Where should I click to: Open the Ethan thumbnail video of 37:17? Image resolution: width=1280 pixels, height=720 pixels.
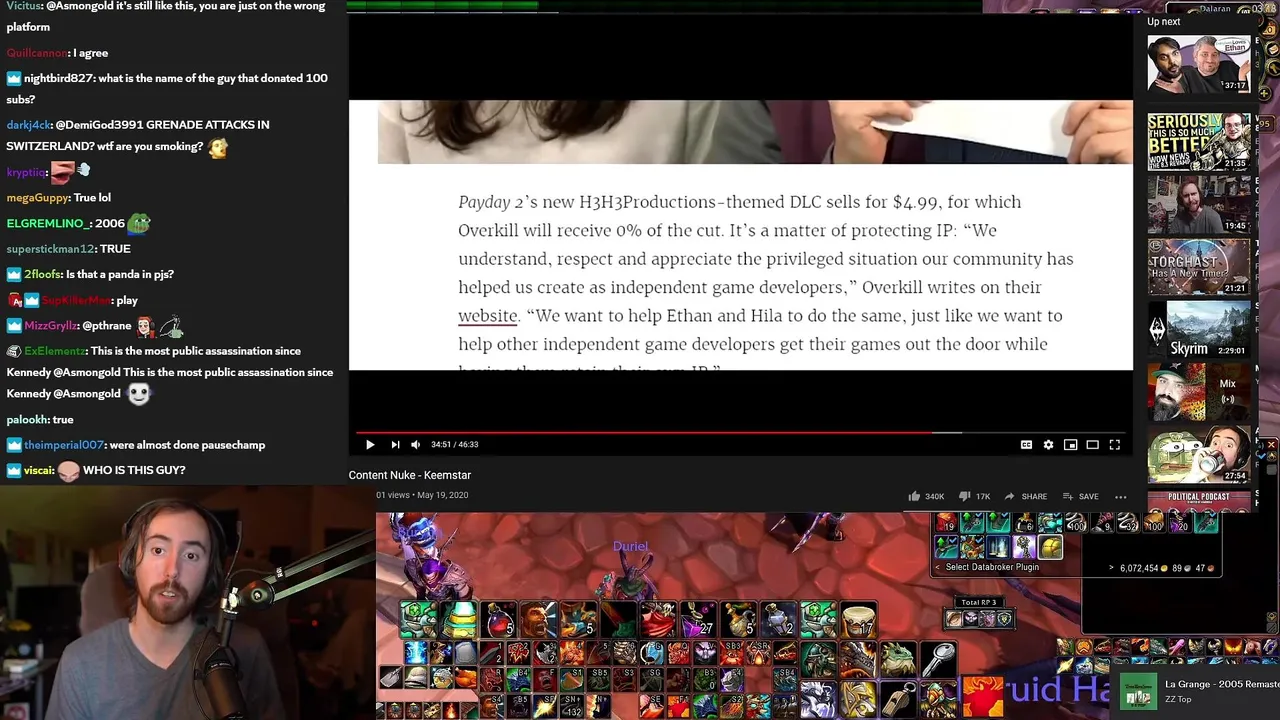click(1198, 64)
